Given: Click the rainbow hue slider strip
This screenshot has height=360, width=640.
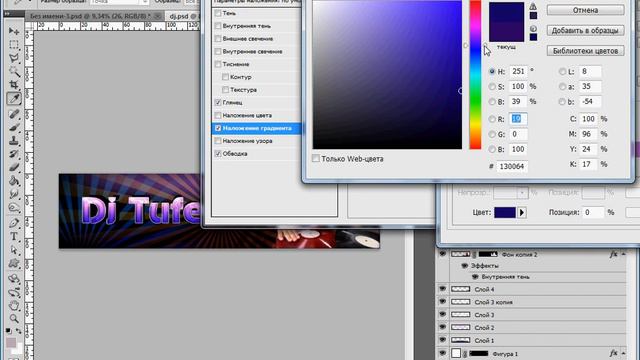Looking at the screenshot, I should tap(475, 75).
